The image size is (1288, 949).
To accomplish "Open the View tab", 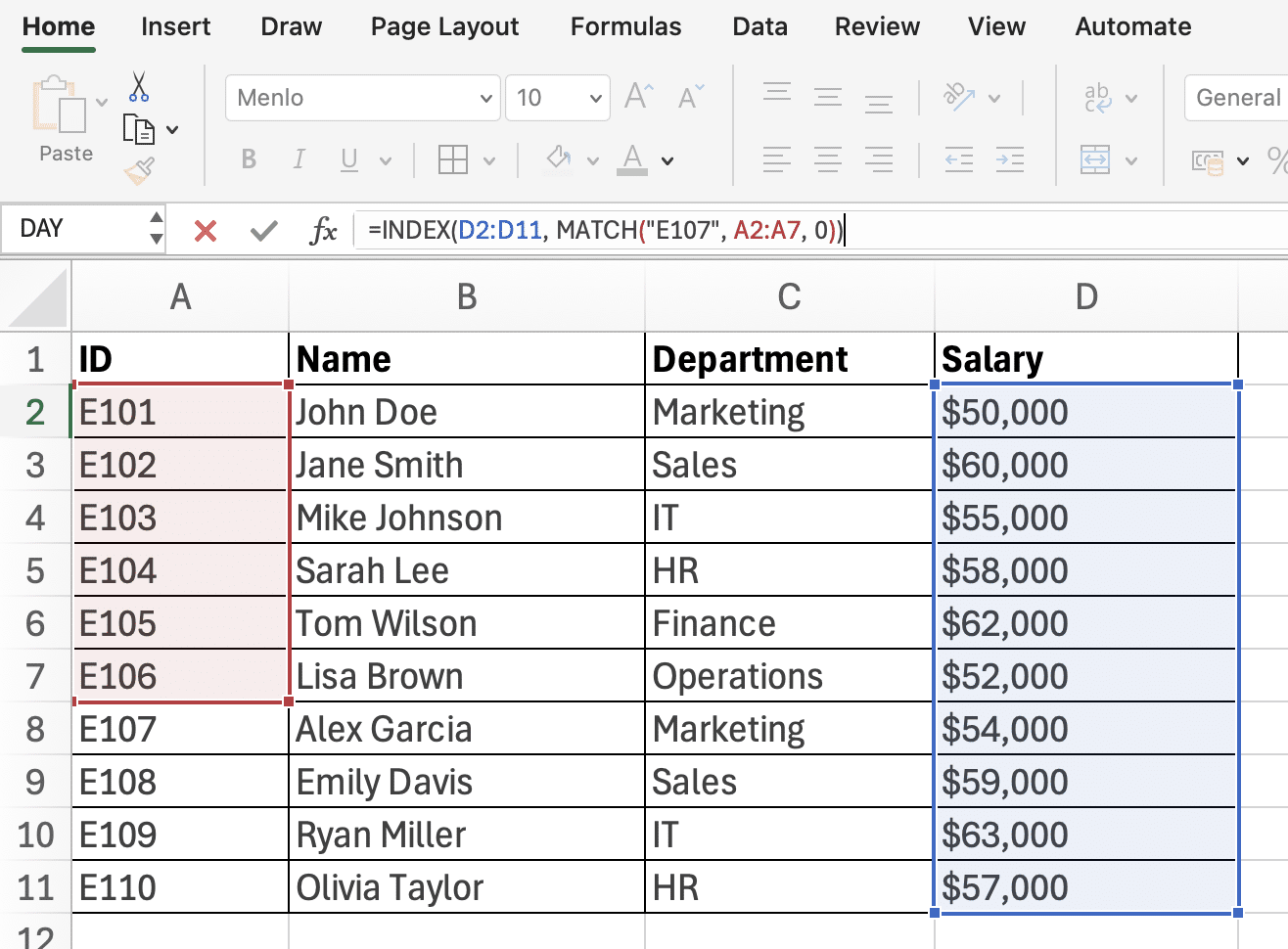I will [996, 26].
